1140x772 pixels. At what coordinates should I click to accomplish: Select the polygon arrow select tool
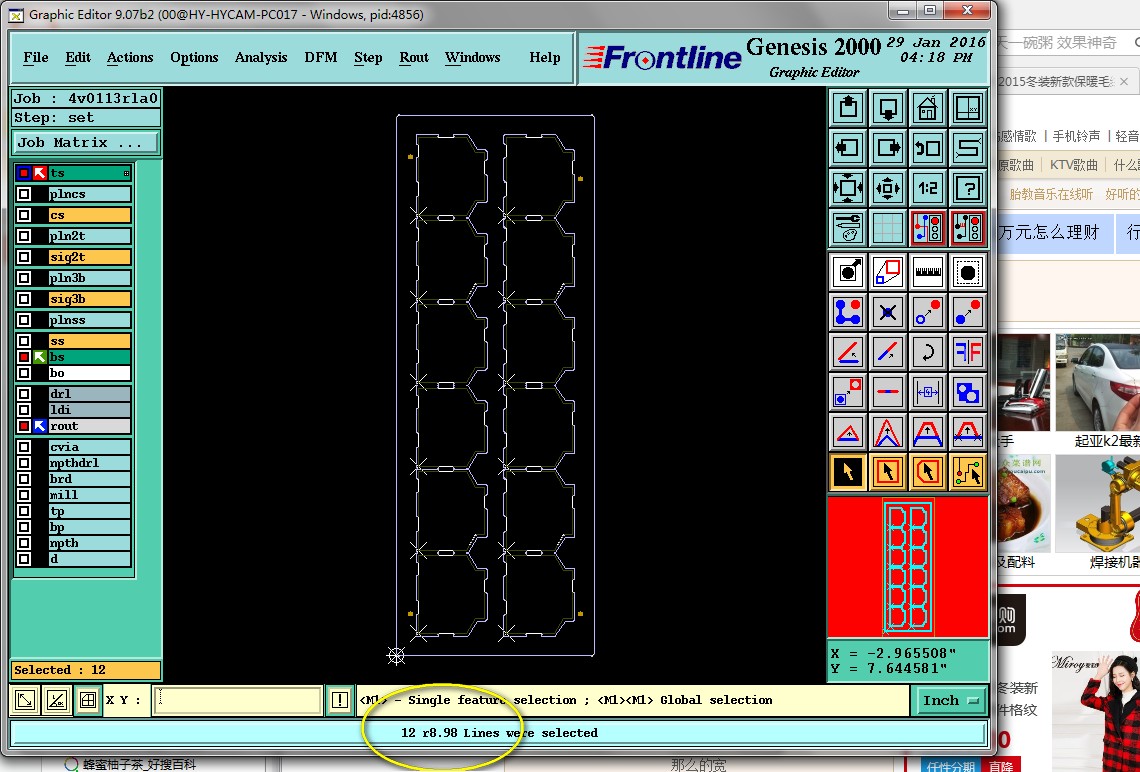pyautogui.click(x=928, y=473)
